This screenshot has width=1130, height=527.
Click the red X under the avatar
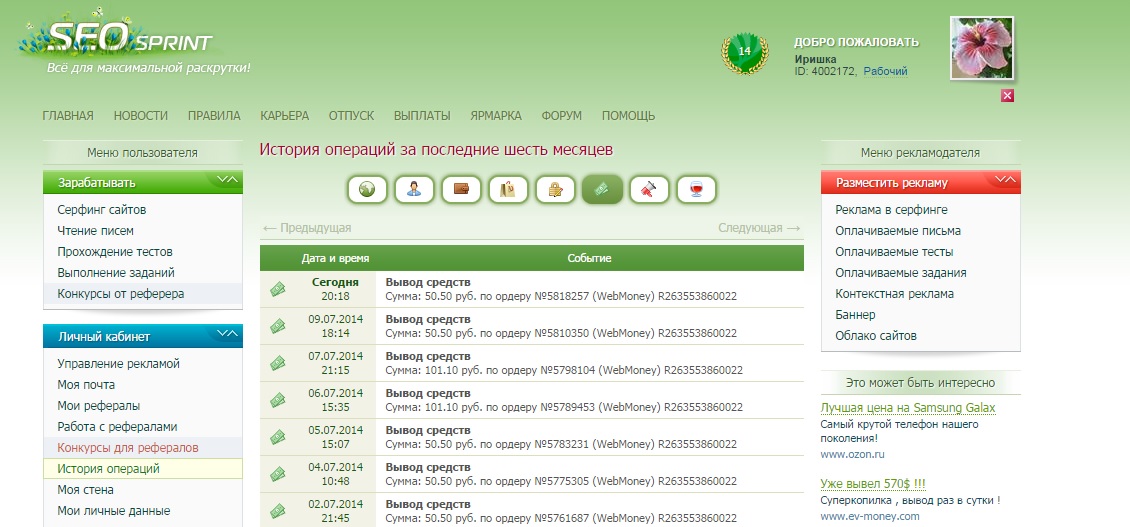(x=1007, y=95)
